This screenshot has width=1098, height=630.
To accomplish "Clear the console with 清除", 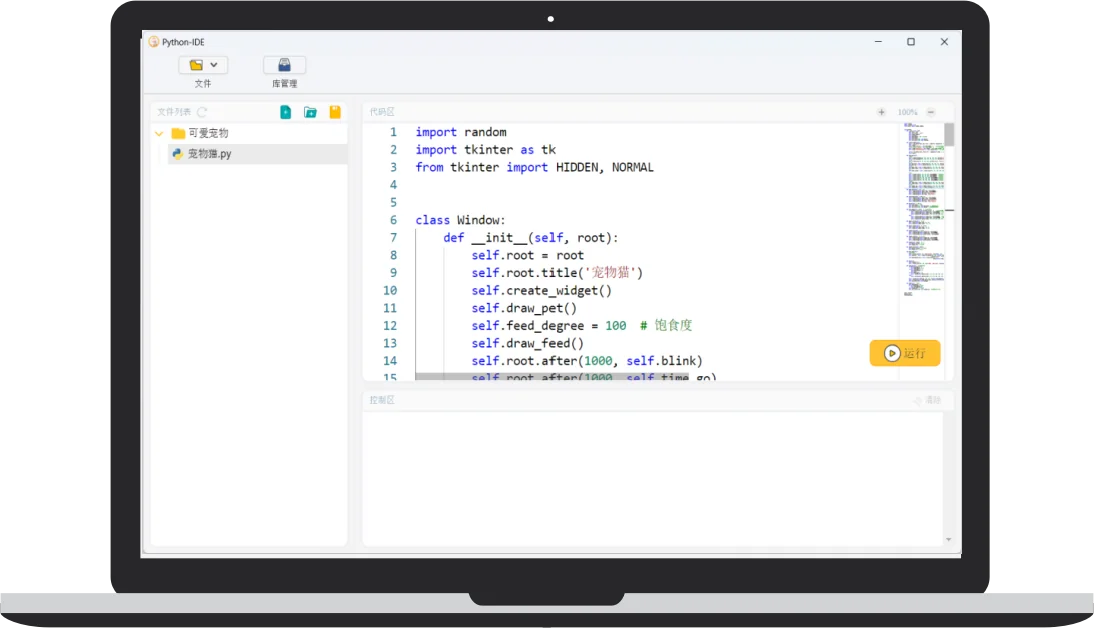I will coord(928,400).
